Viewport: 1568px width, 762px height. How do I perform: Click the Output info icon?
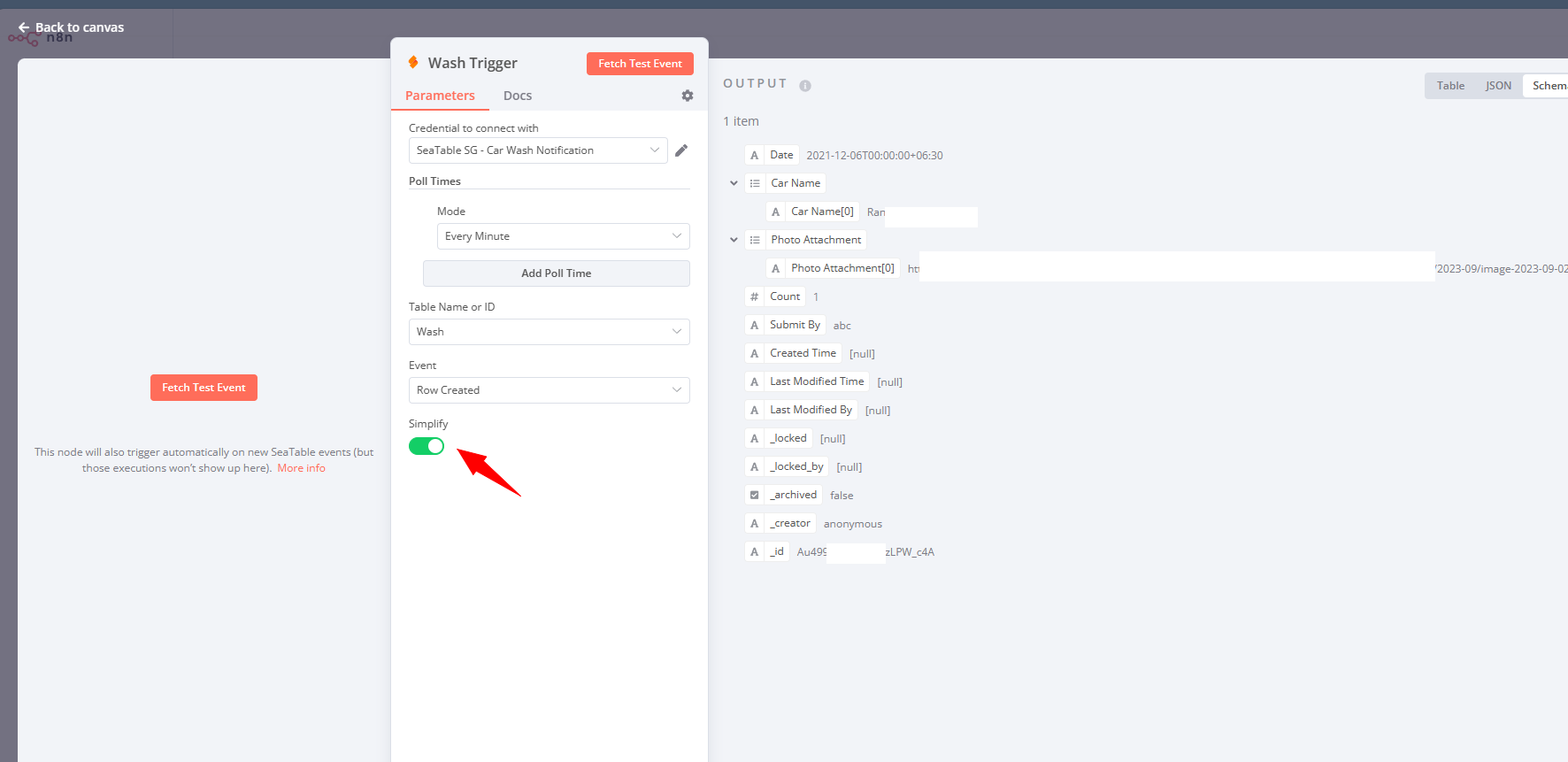[x=805, y=86]
